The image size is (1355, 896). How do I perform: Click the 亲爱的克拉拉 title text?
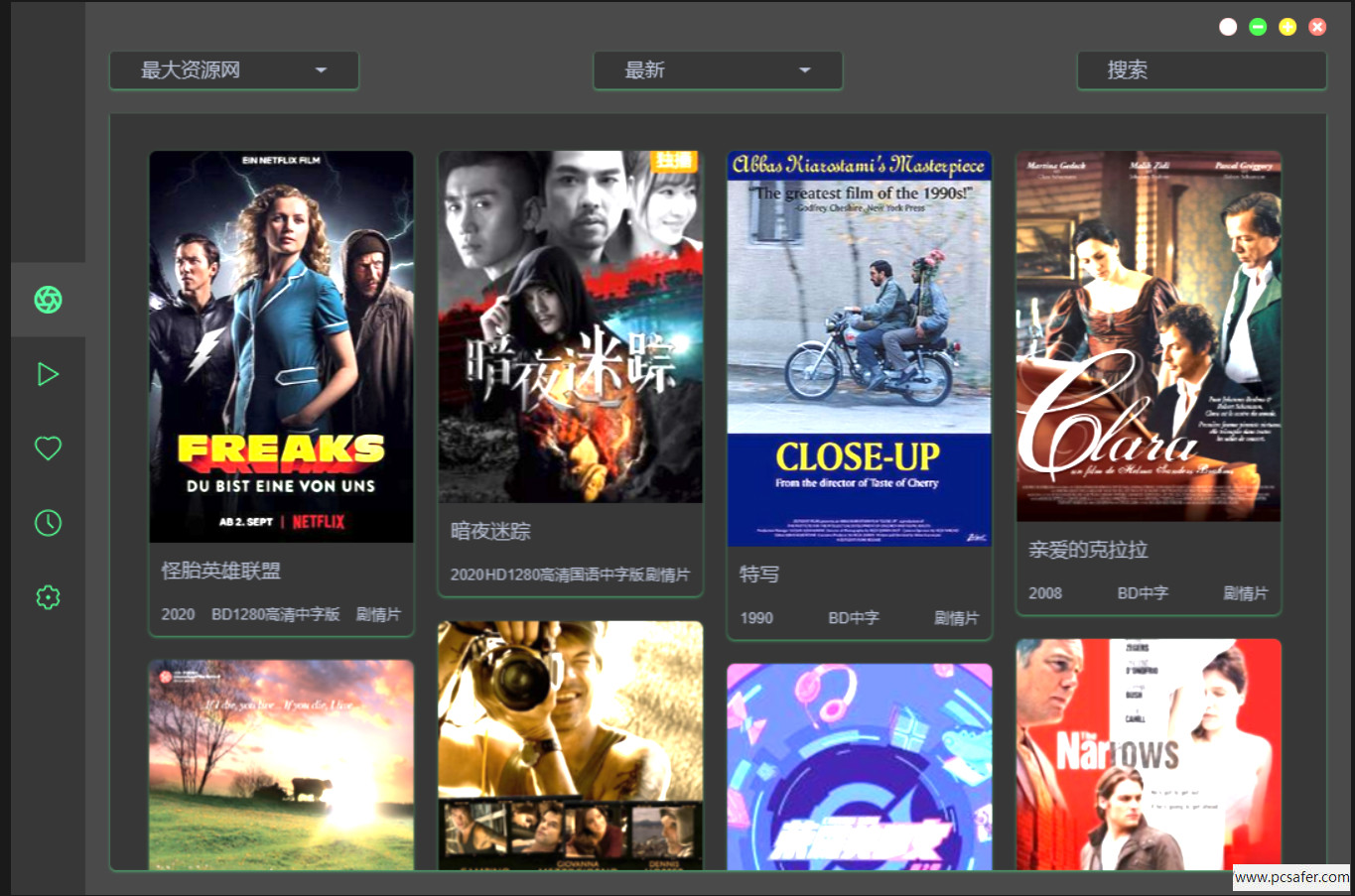coord(1088,550)
